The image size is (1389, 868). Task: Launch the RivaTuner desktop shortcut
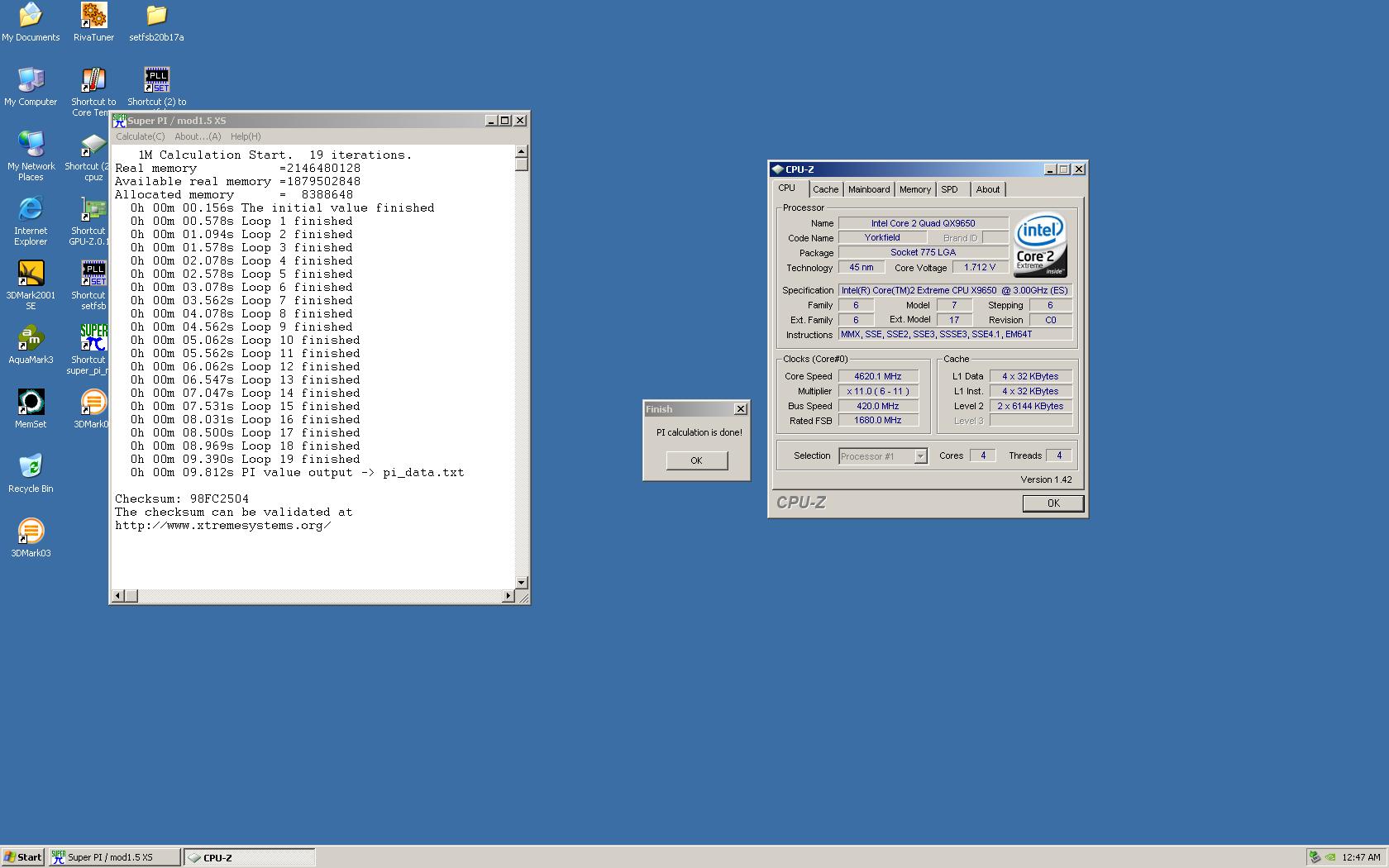point(93,22)
